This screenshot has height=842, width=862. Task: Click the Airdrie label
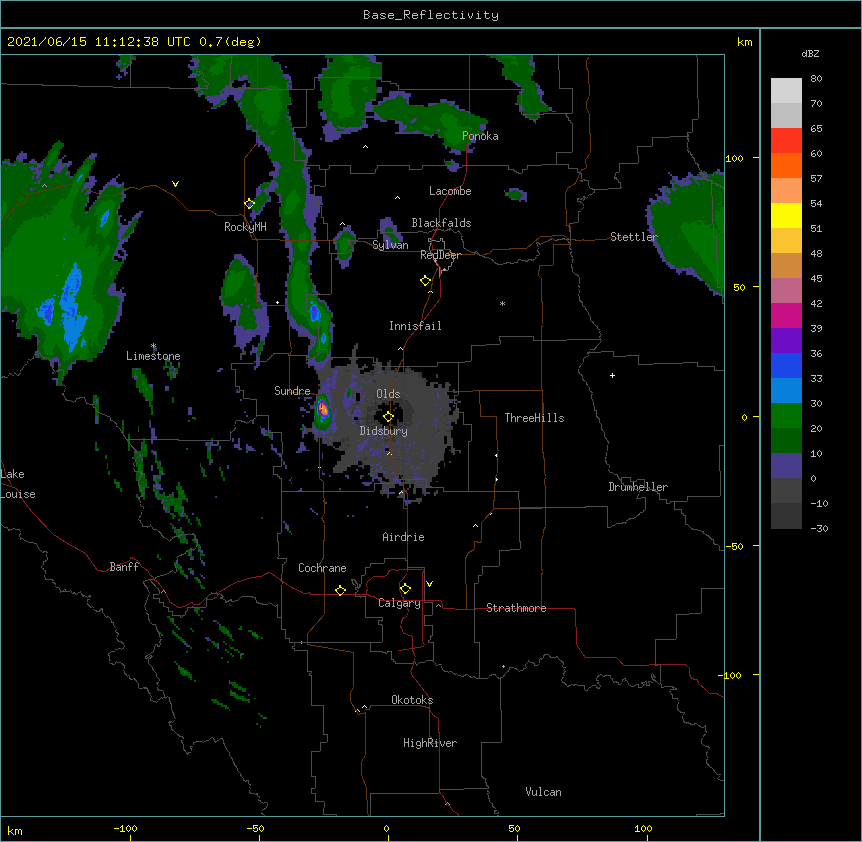[403, 537]
